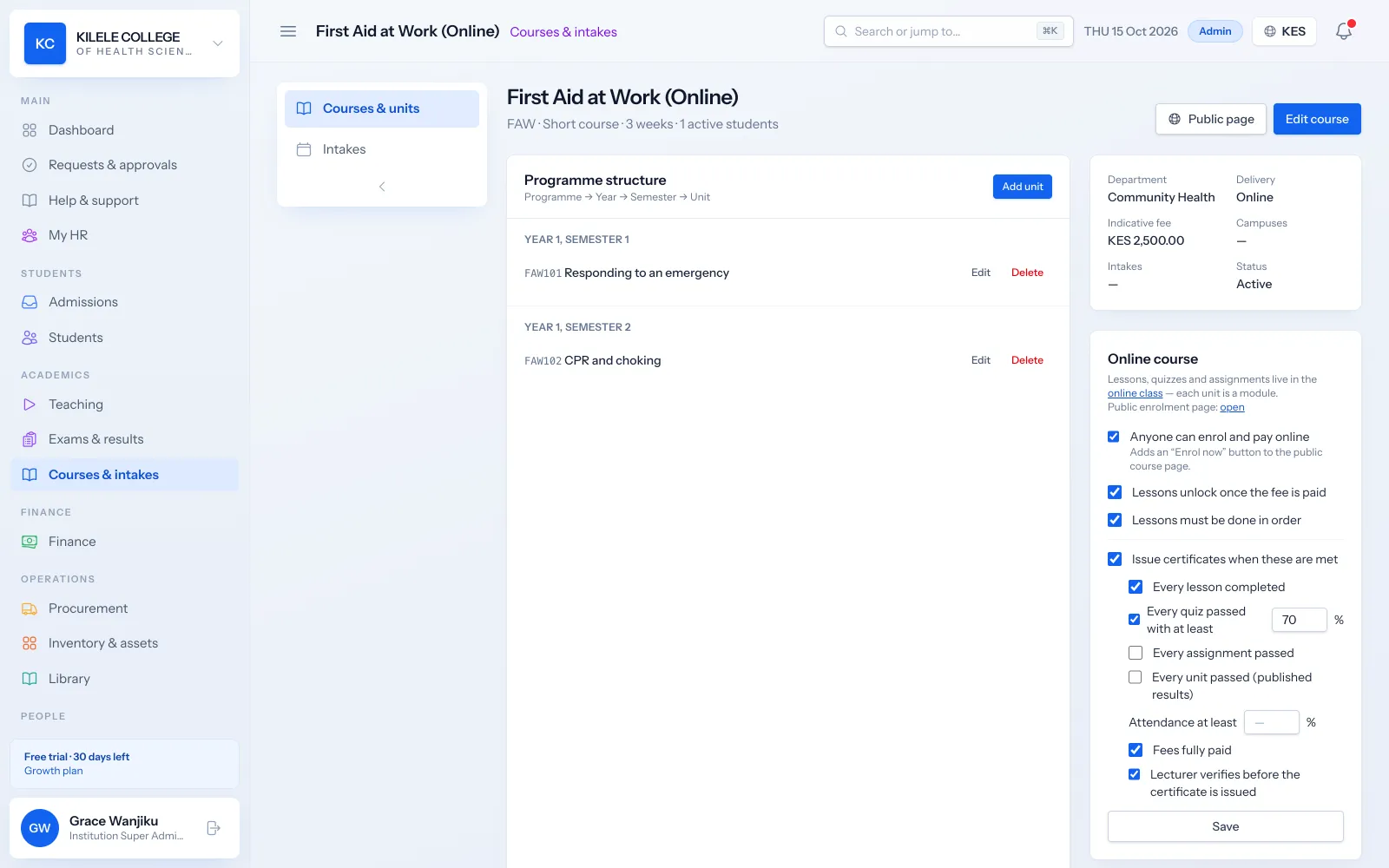Image resolution: width=1389 pixels, height=868 pixels.
Task: Click the Finance banknote icon
Action: tap(30, 542)
